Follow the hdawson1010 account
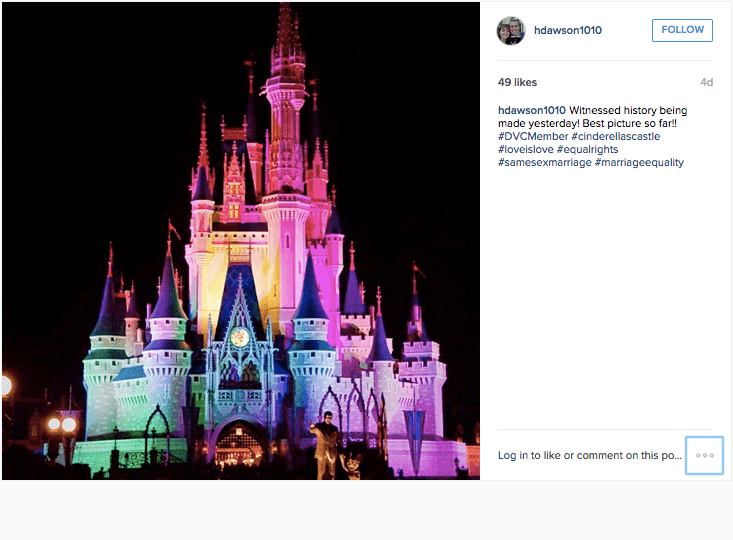733x540 pixels. 682,30
